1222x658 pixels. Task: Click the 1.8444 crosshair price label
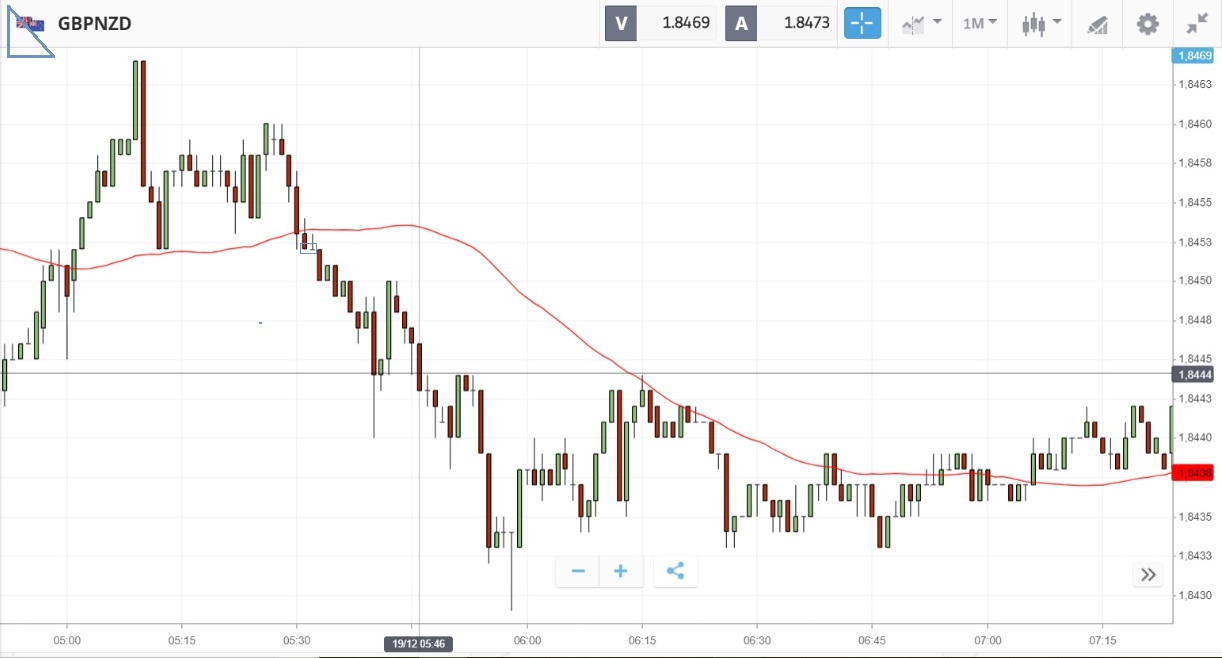1194,374
